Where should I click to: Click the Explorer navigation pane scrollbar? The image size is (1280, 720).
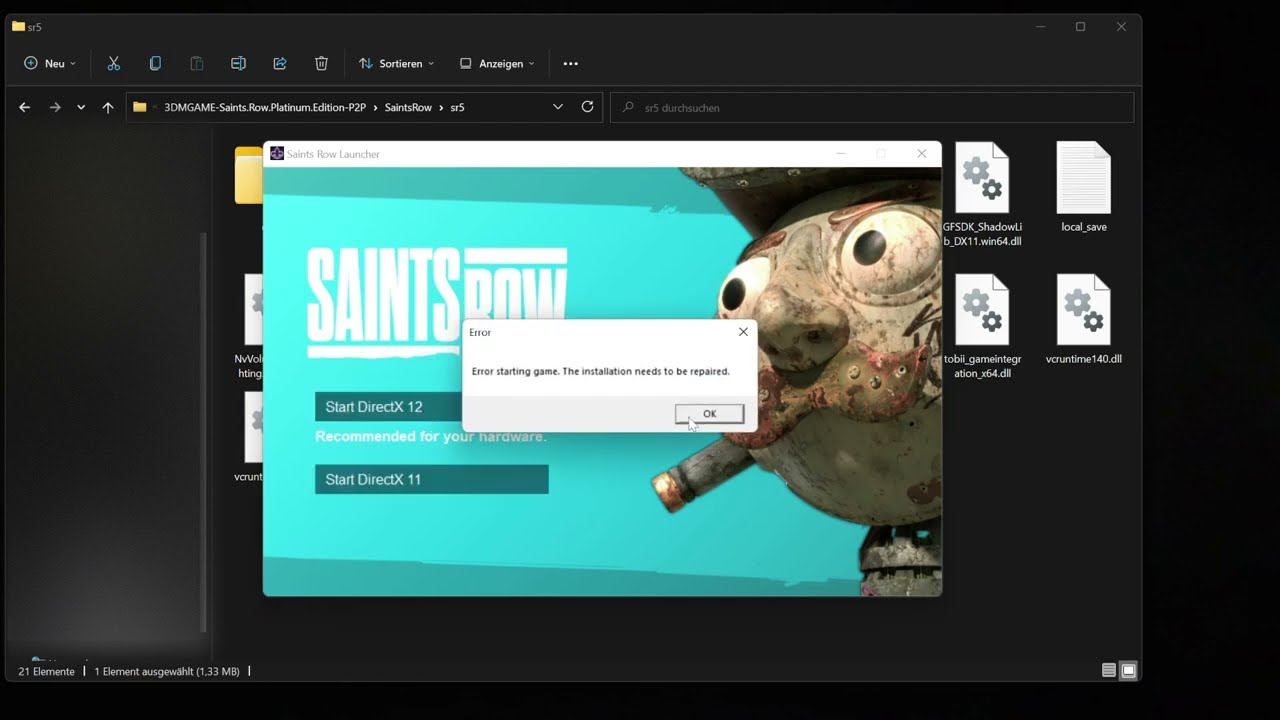pyautogui.click(x=204, y=430)
